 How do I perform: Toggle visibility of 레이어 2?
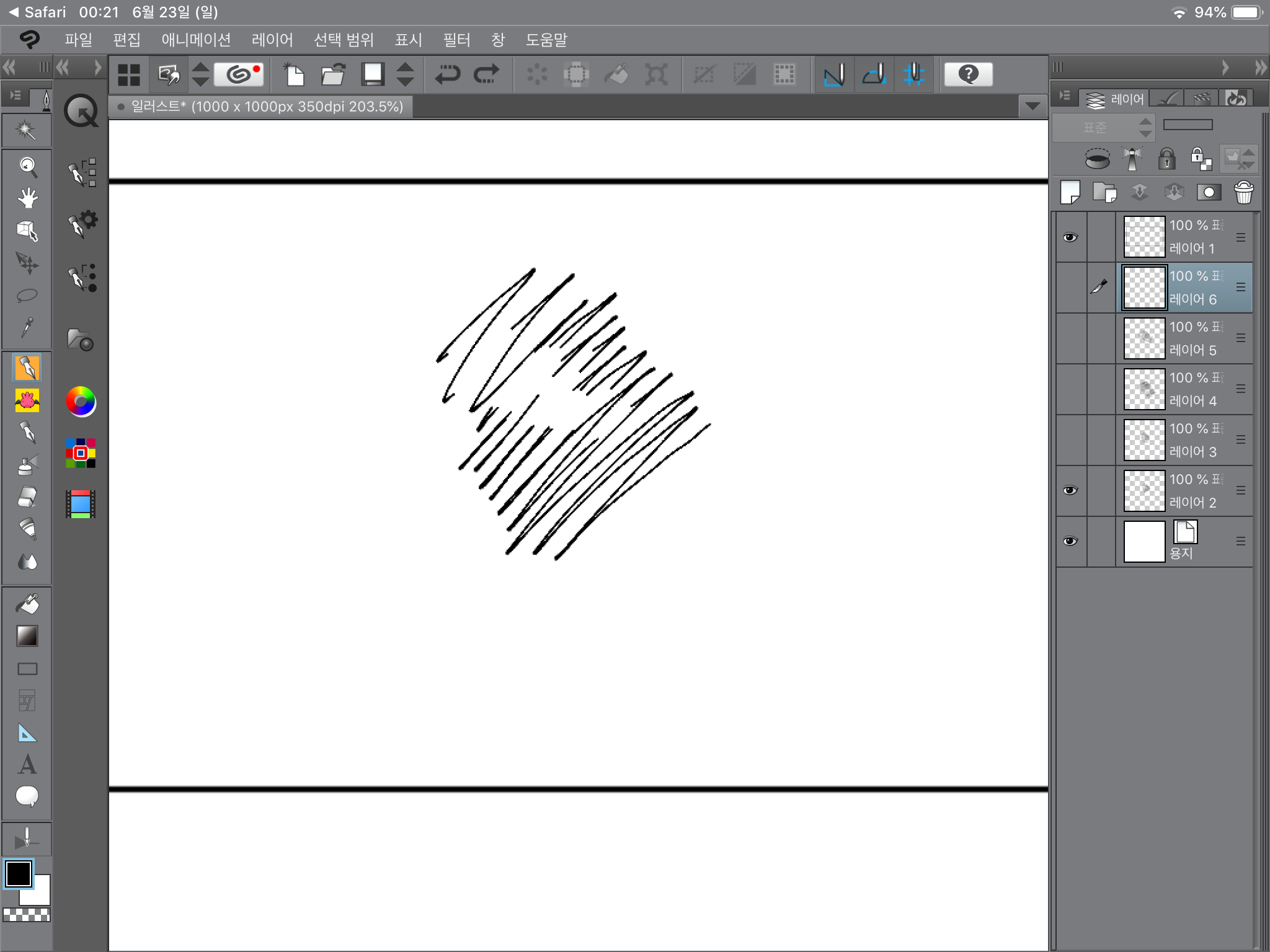pos(1070,490)
